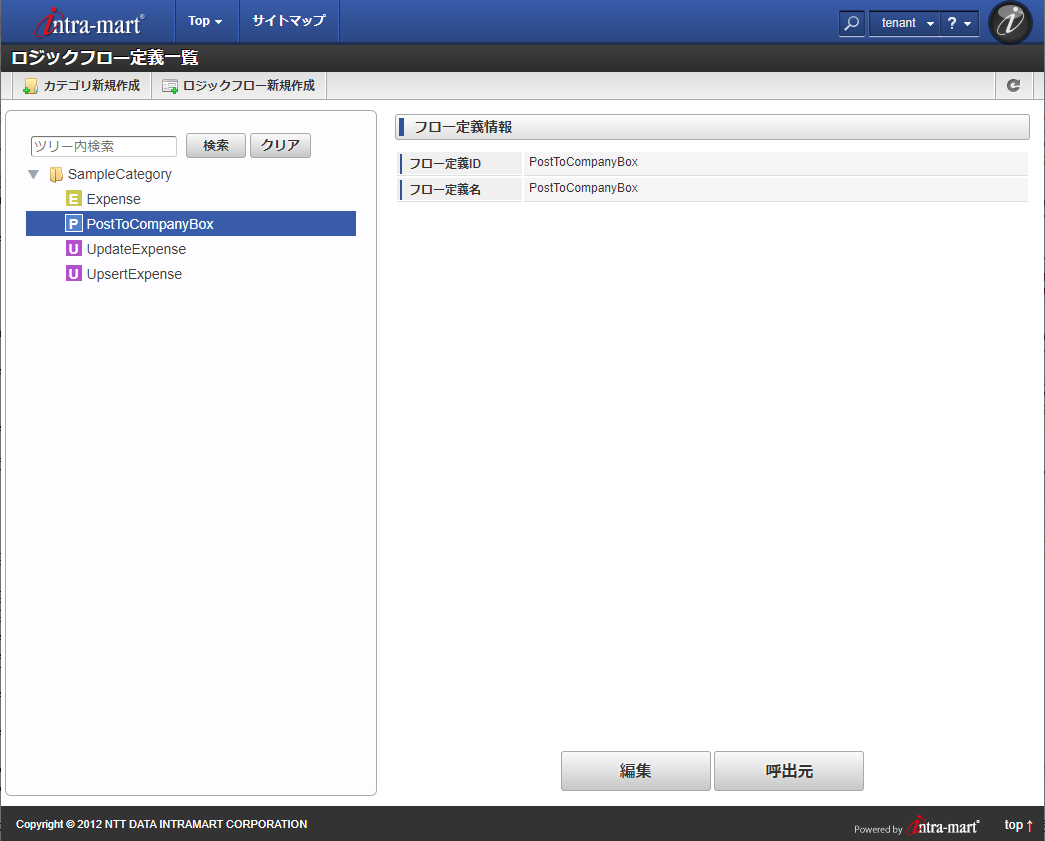
Task: Select UpdateExpense in tree
Action: tap(136, 249)
